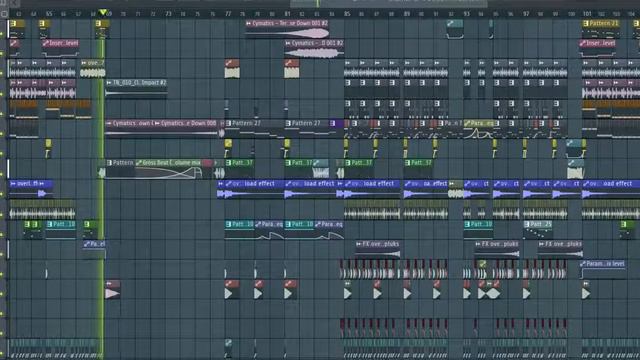Click bar 85 on the timeline ruler
The height and width of the screenshot is (360, 640).
point(347,14)
